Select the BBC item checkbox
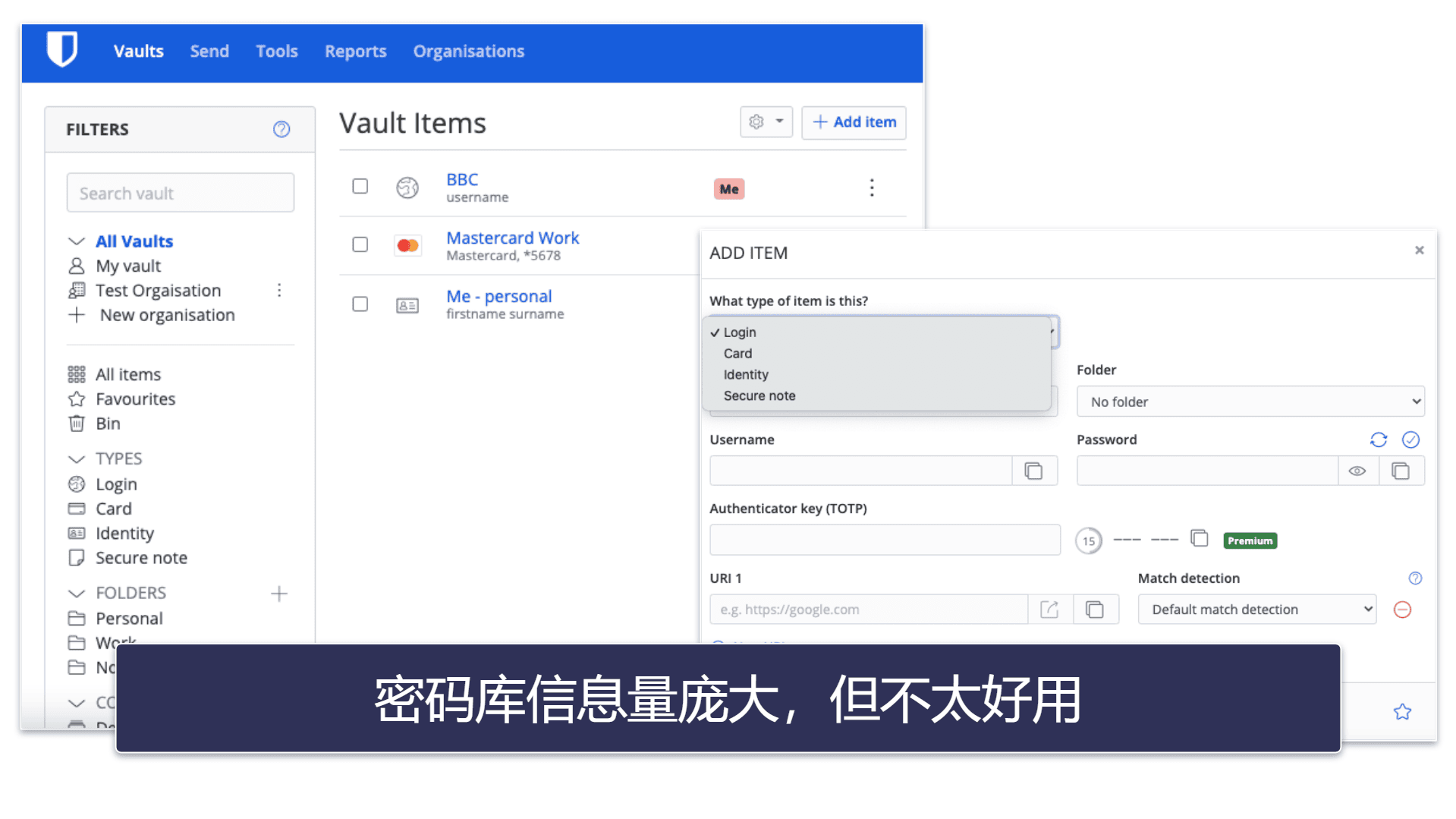The image size is (1456, 819). click(x=360, y=186)
